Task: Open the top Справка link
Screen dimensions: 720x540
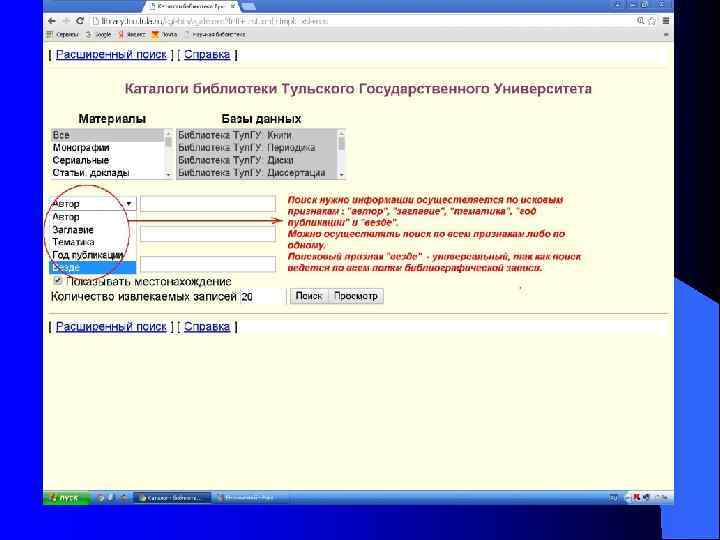Action: (207, 54)
